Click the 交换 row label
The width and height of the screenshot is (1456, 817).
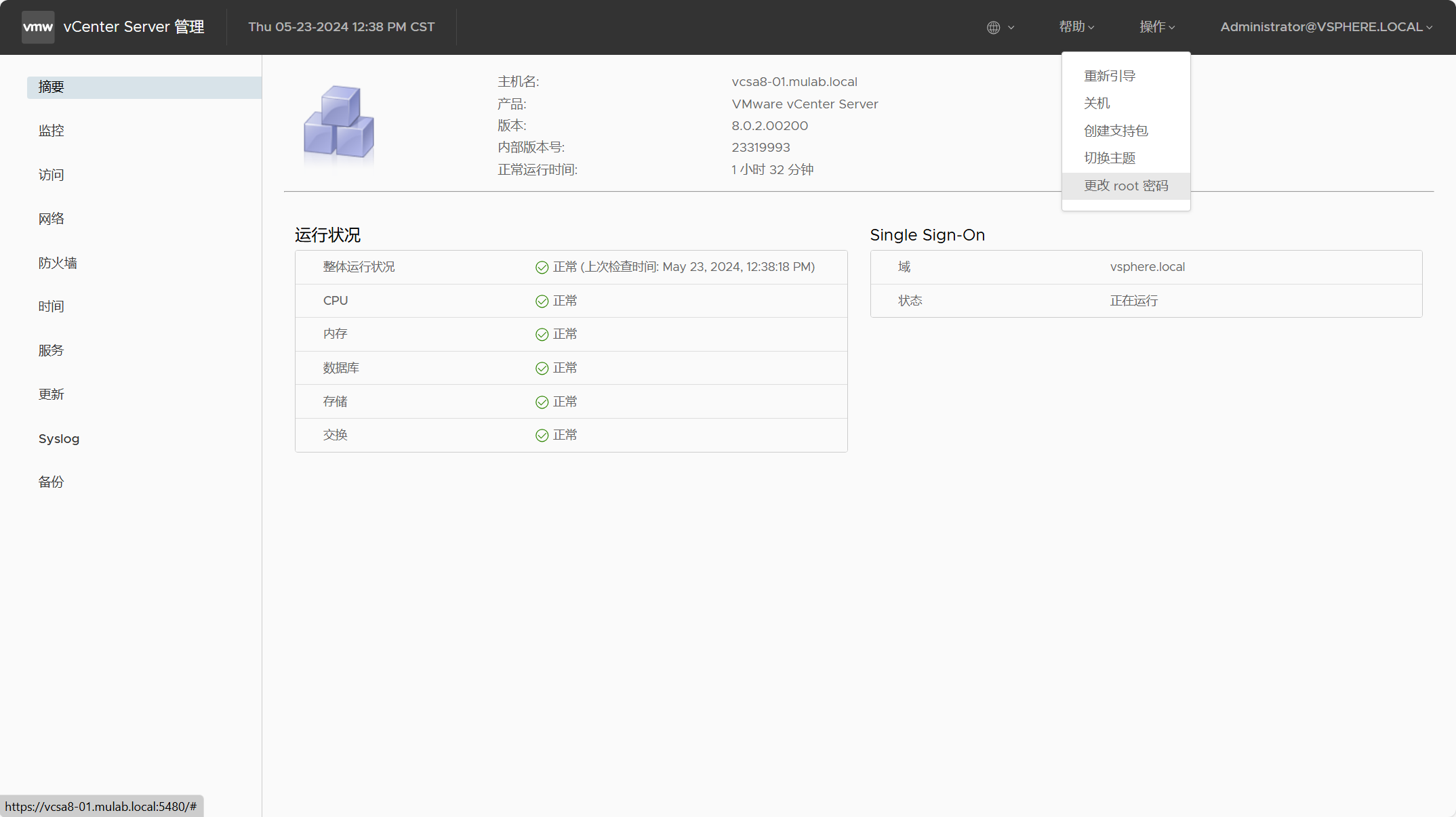[335, 435]
